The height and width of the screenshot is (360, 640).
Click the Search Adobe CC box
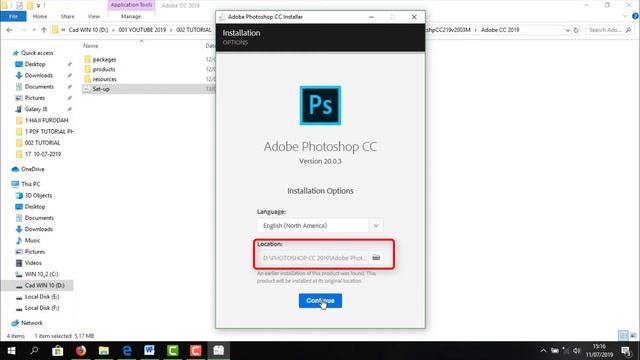(x=610, y=30)
